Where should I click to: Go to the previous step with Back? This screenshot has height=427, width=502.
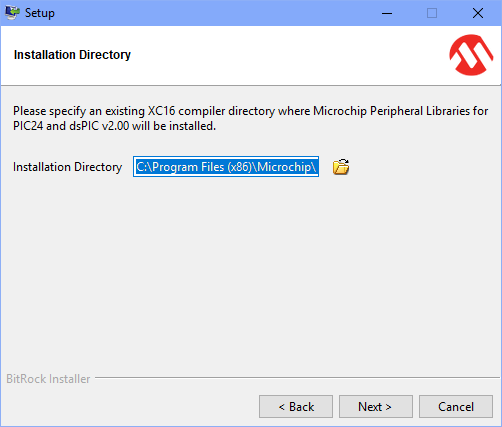tap(296, 407)
